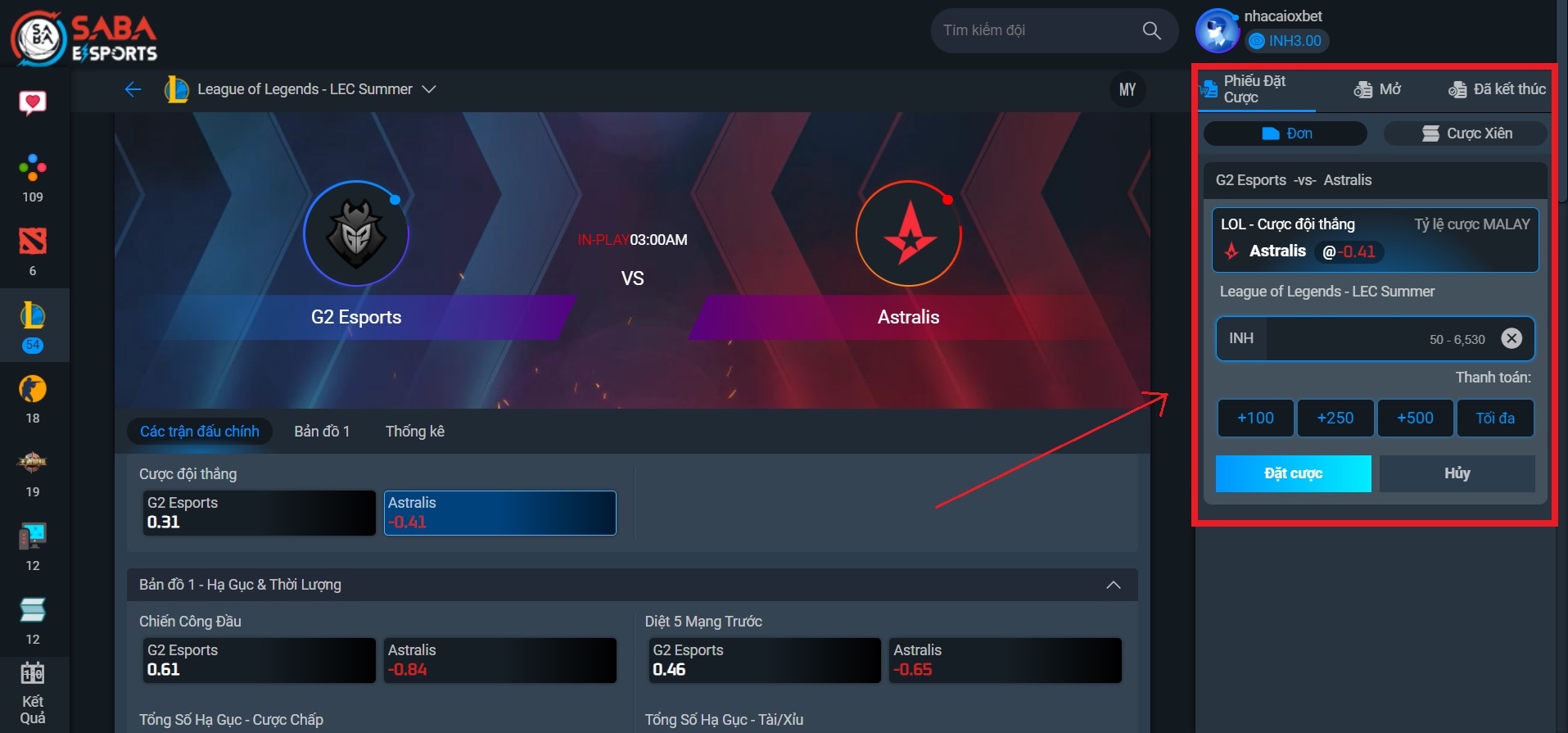Switch bet type to Cược Xiên
This screenshot has width=1568, height=733.
(1466, 133)
